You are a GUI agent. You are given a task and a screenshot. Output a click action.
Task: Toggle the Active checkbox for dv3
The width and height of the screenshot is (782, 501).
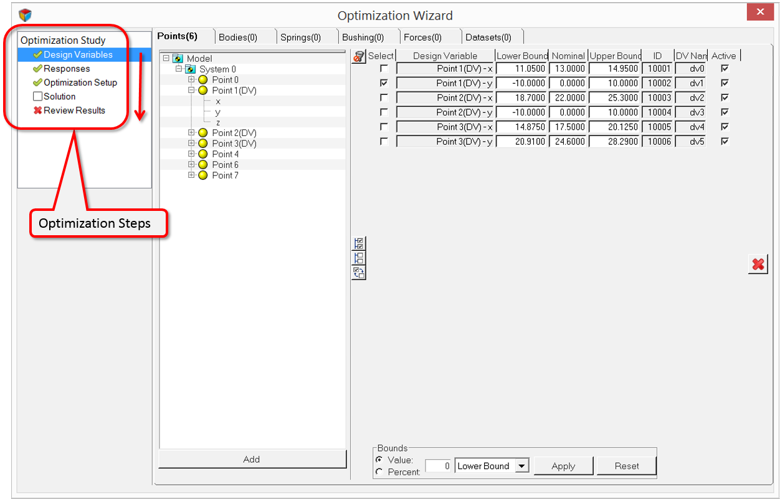[725, 112]
